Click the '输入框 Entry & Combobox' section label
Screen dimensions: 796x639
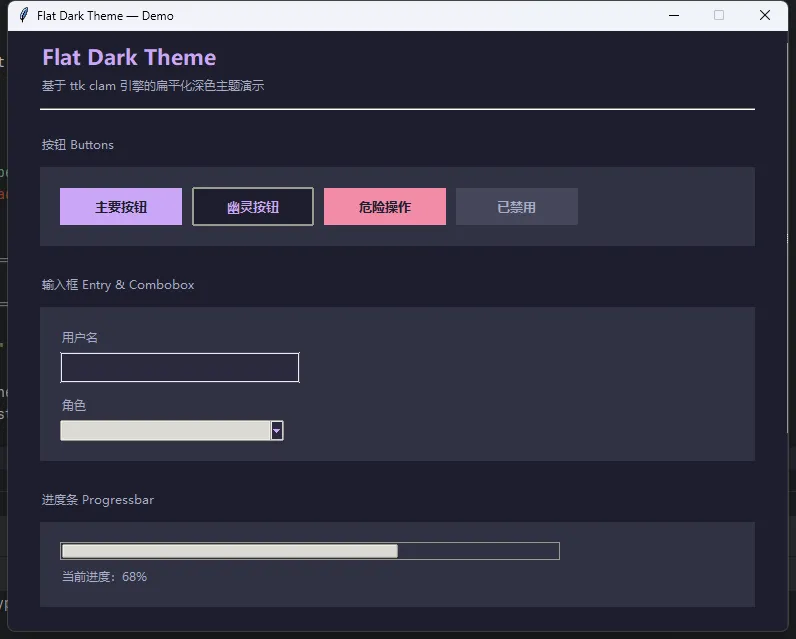[118, 285]
